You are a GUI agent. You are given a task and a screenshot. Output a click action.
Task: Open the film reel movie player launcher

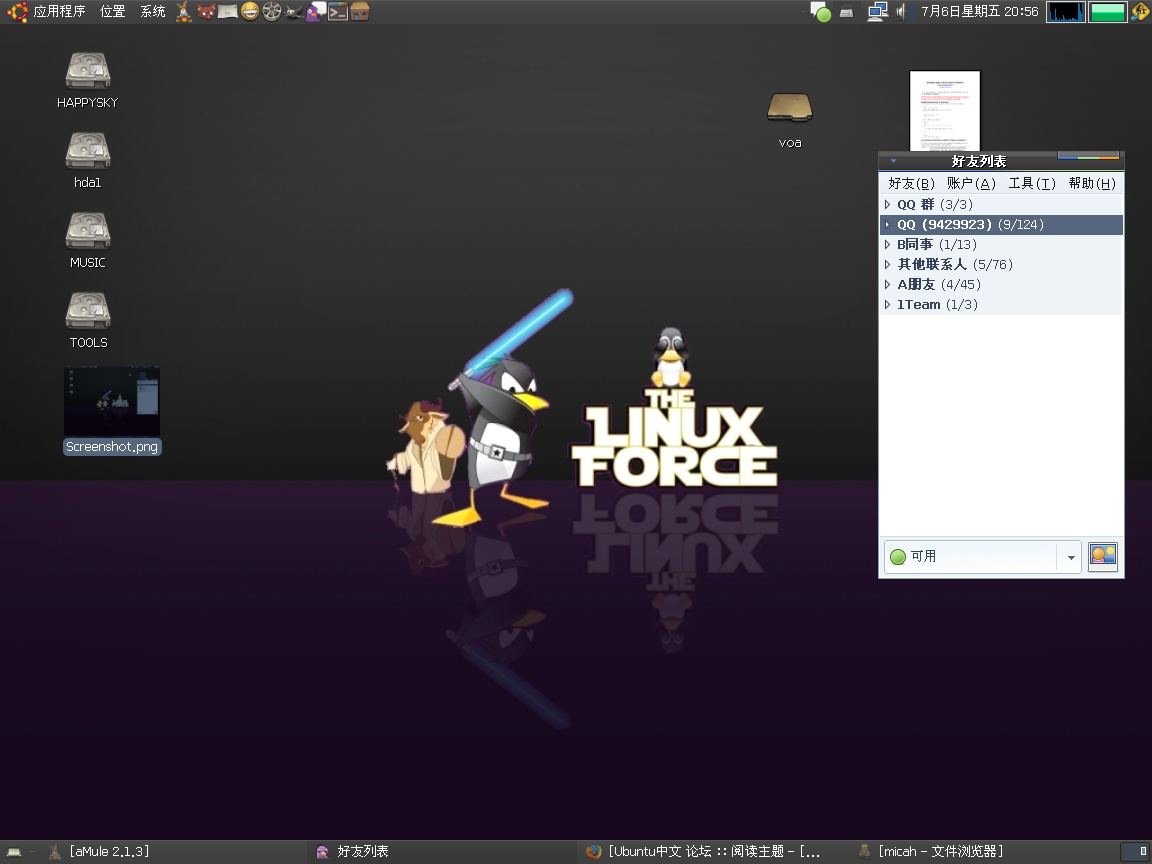(272, 11)
